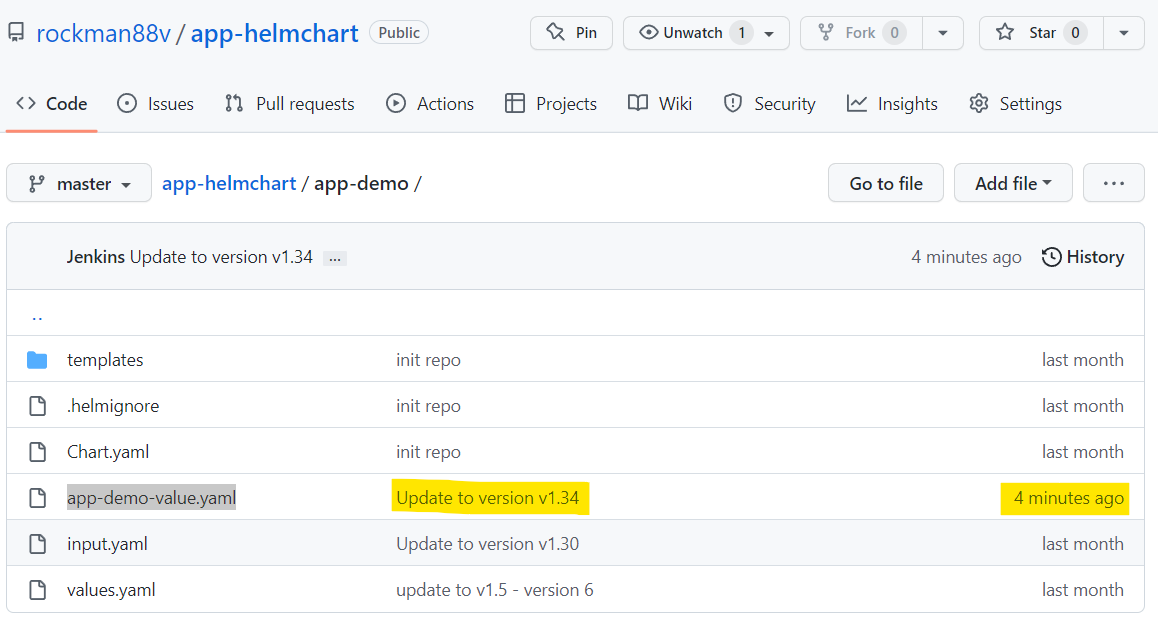The width and height of the screenshot is (1158, 622).
Task: Open the three-dot more options menu
Action: [x=1114, y=182]
